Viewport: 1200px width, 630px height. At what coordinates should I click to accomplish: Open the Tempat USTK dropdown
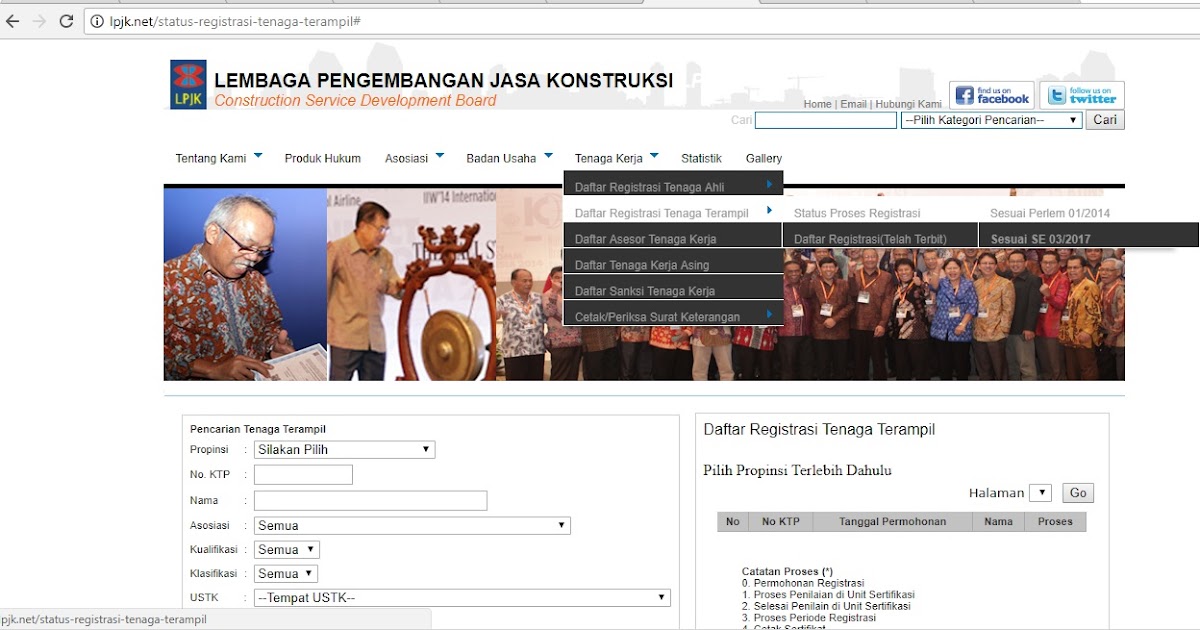point(462,598)
